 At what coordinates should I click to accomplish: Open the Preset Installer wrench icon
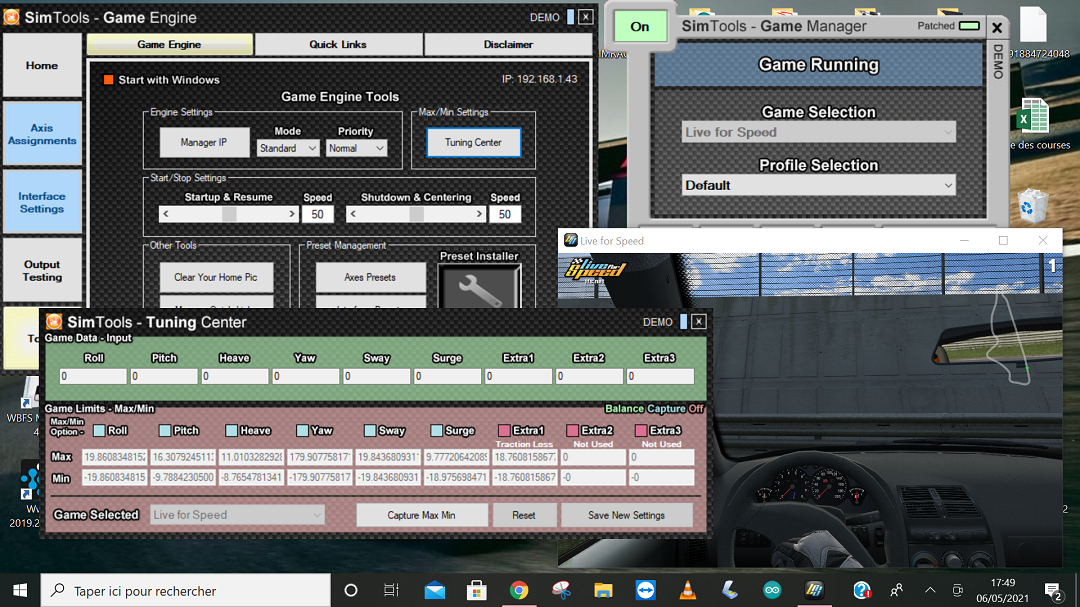(479, 287)
